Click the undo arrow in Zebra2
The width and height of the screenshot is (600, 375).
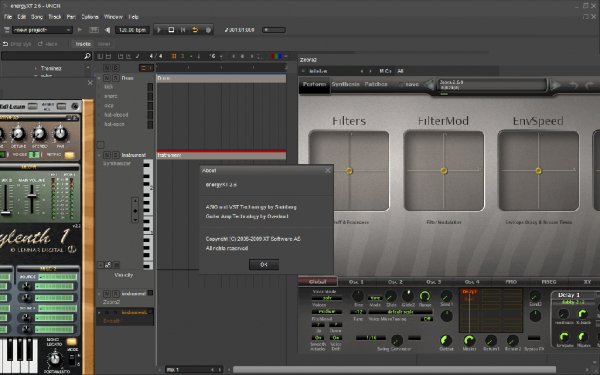point(573,85)
